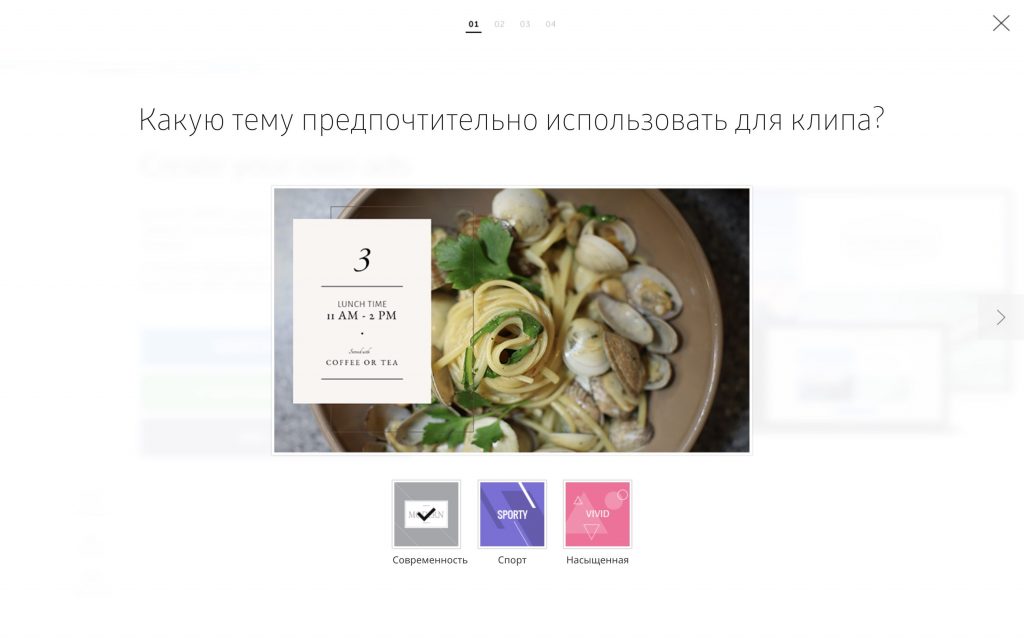1024x639 pixels.
Task: Return to step 01 indicator
Action: pyautogui.click(x=473, y=24)
